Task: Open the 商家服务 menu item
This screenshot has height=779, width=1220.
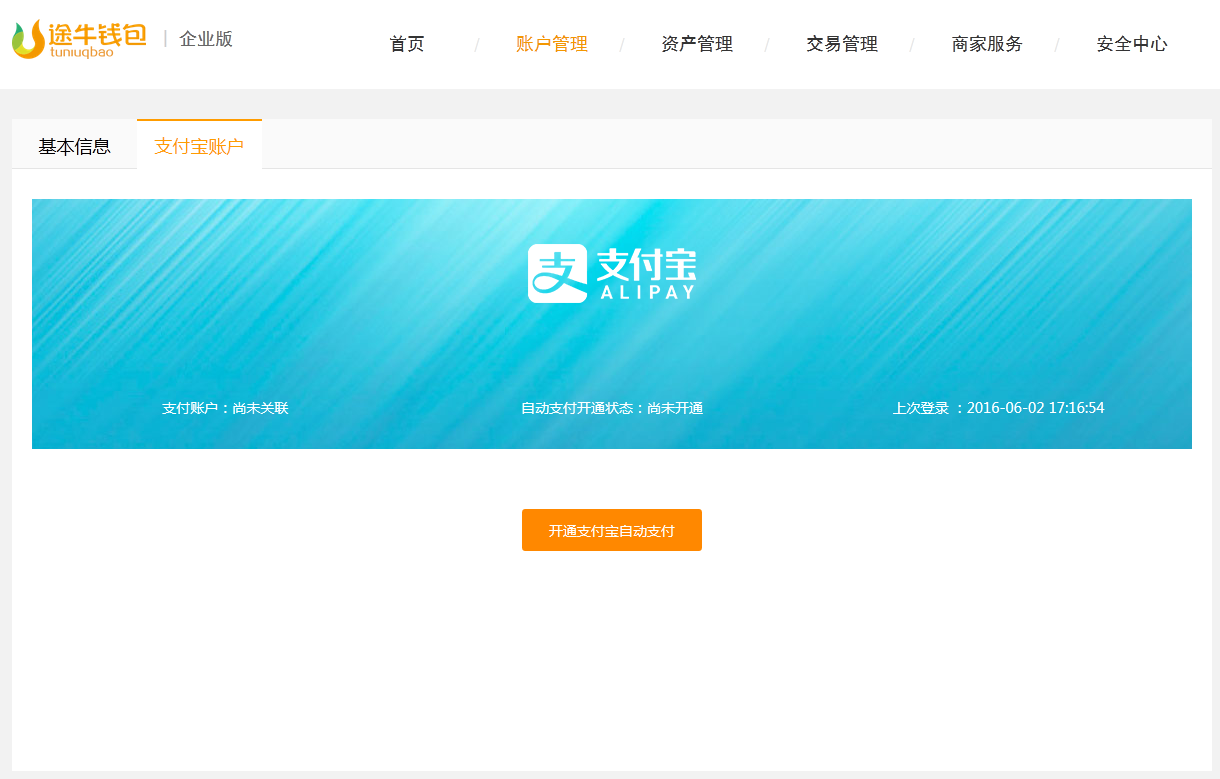Action: coord(987,44)
